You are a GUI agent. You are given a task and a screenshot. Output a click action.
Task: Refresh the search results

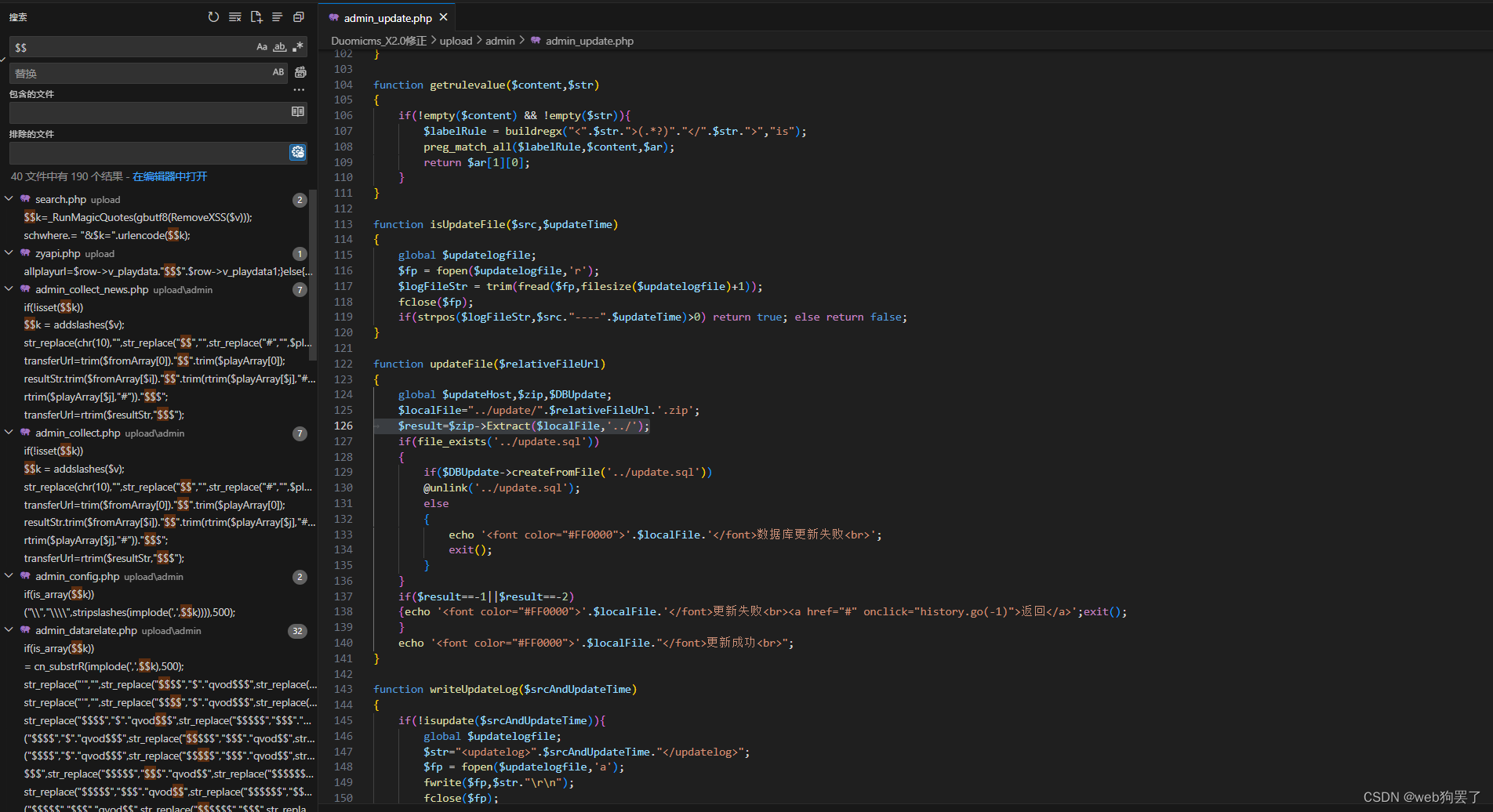213,16
